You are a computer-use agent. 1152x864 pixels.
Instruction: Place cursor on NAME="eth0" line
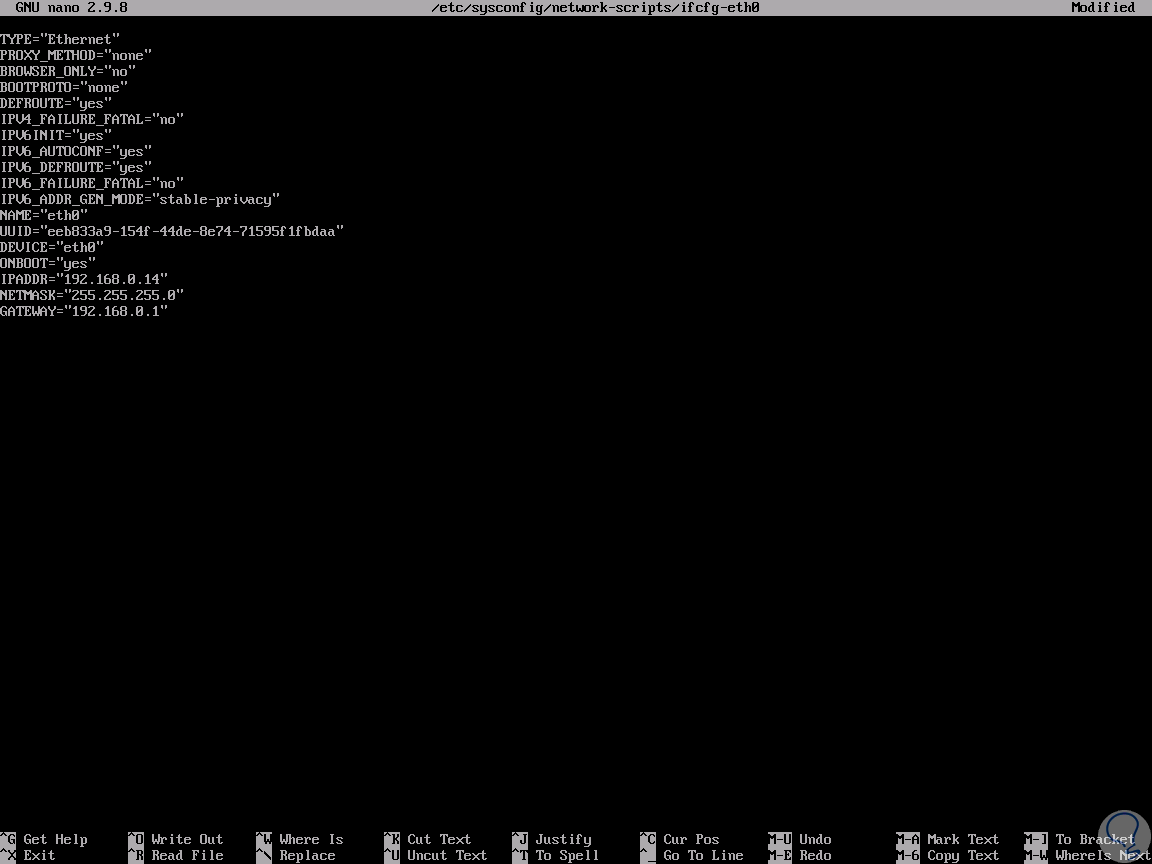(44, 215)
